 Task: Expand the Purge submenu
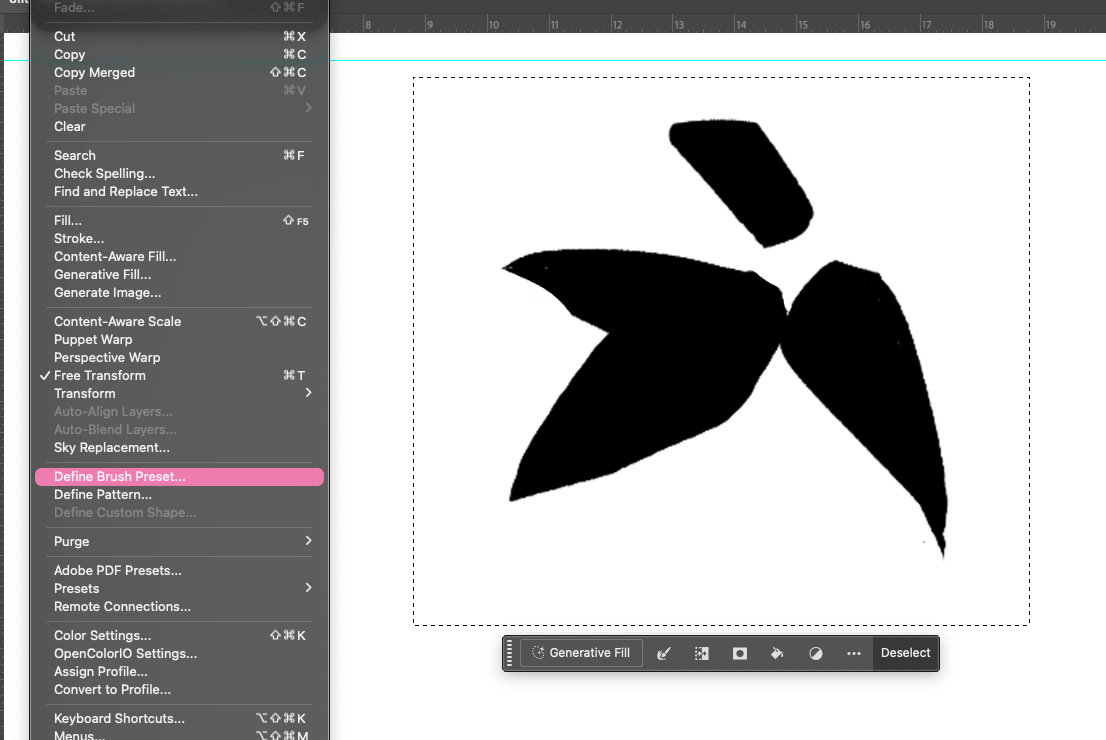(x=179, y=542)
